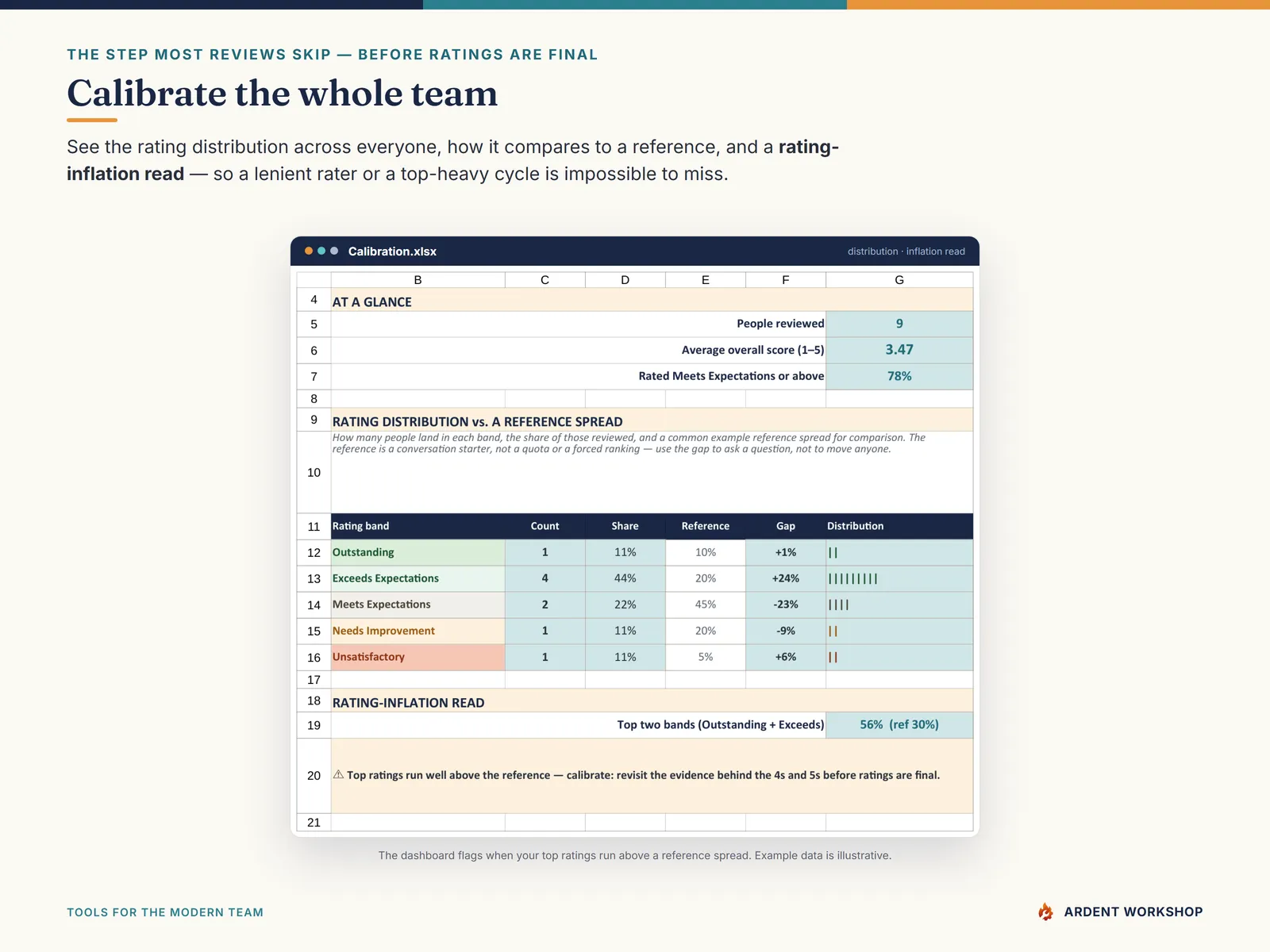Click Meets Expectations count 2
Image resolution: width=1270 pixels, height=952 pixels.
click(545, 605)
